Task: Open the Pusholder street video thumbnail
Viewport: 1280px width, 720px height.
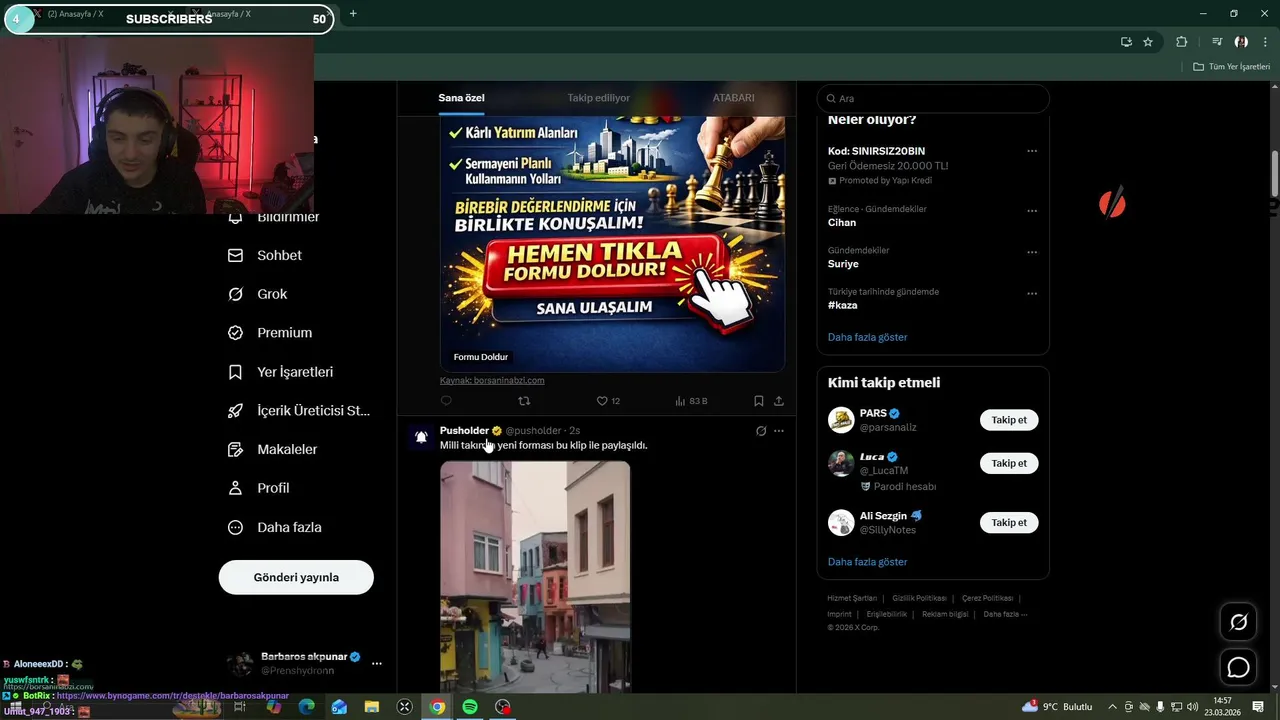Action: pyautogui.click(x=535, y=577)
